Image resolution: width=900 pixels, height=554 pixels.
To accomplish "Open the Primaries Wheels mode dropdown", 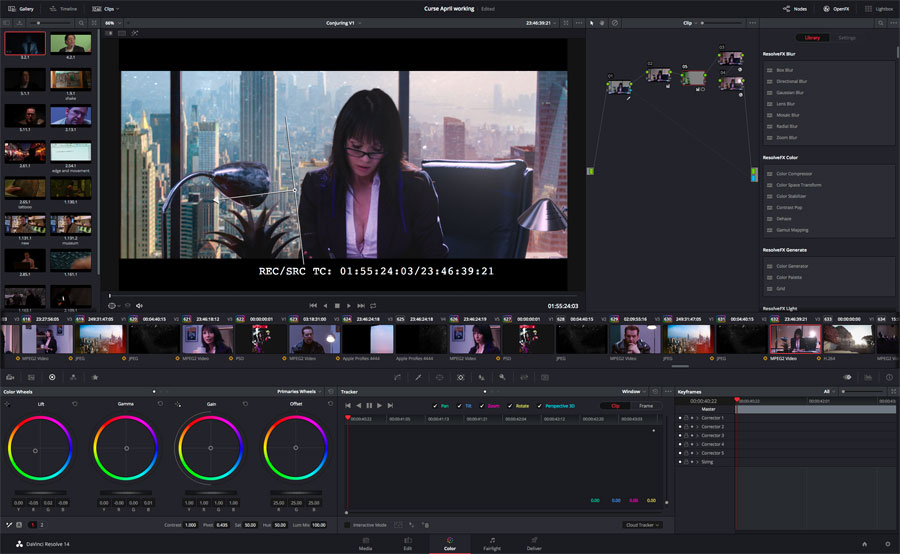I will 299,392.
